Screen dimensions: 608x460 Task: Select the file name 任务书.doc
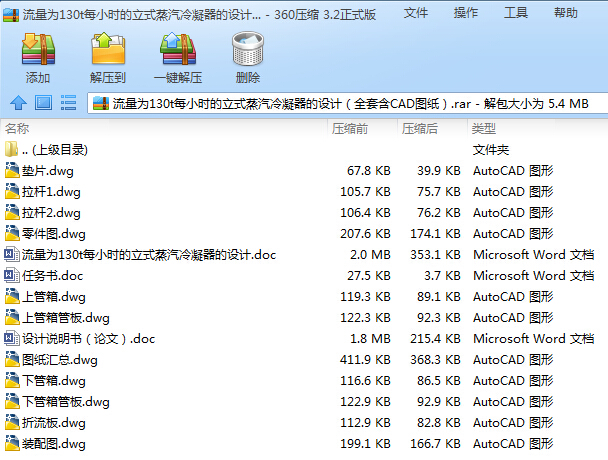(x=52, y=276)
